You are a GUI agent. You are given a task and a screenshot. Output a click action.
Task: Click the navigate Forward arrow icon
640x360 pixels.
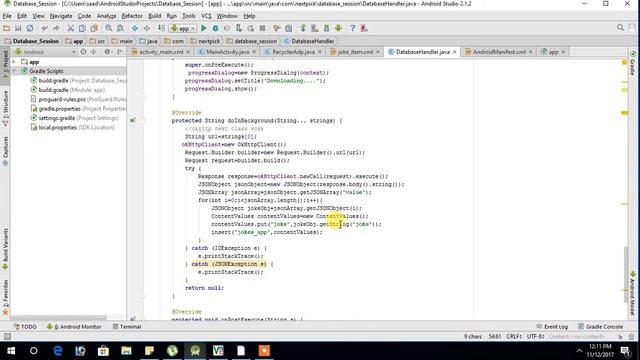pyautogui.click(x=147, y=28)
